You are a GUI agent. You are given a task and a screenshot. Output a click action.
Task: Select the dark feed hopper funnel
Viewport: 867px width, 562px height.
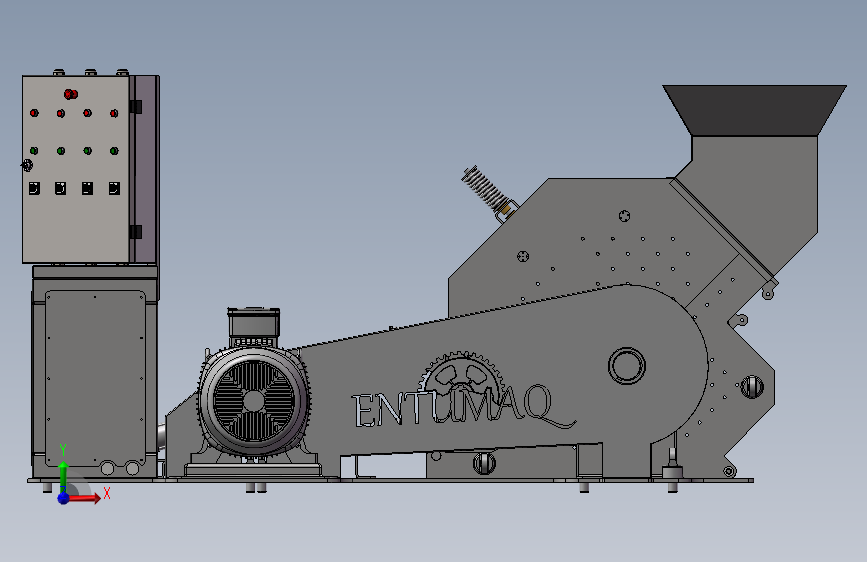click(754, 110)
